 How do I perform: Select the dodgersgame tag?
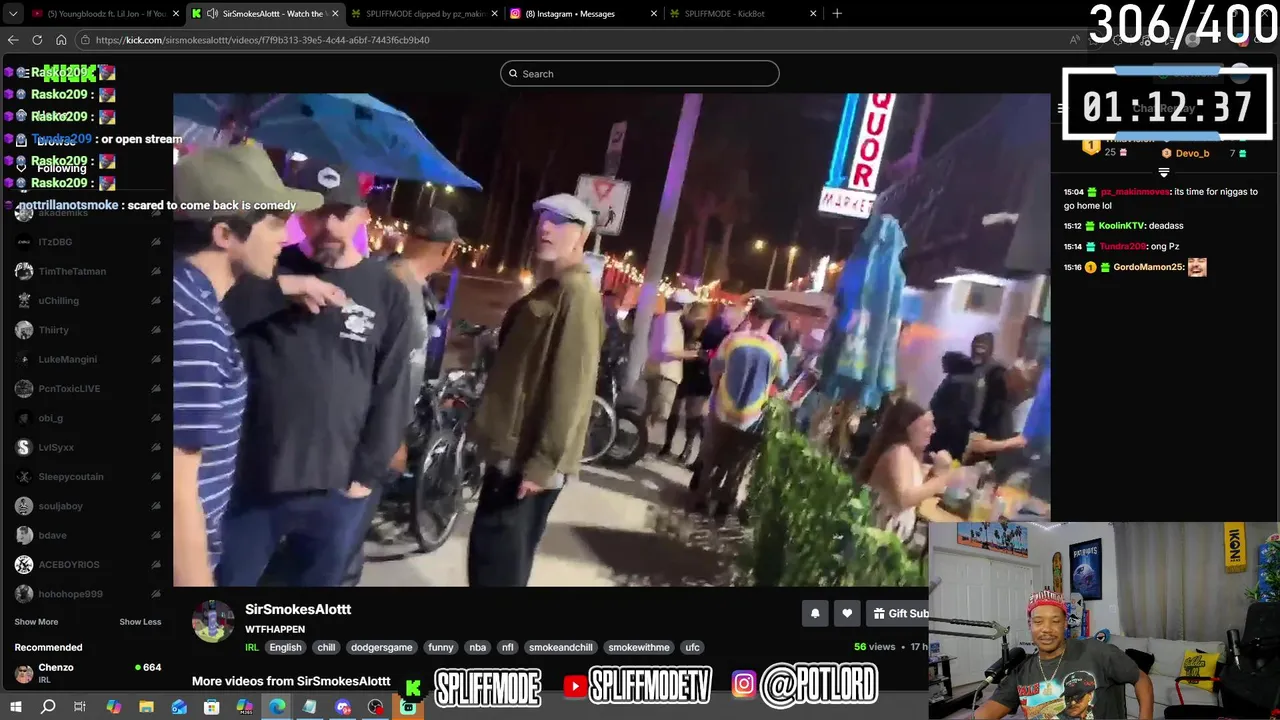pyautogui.click(x=382, y=648)
